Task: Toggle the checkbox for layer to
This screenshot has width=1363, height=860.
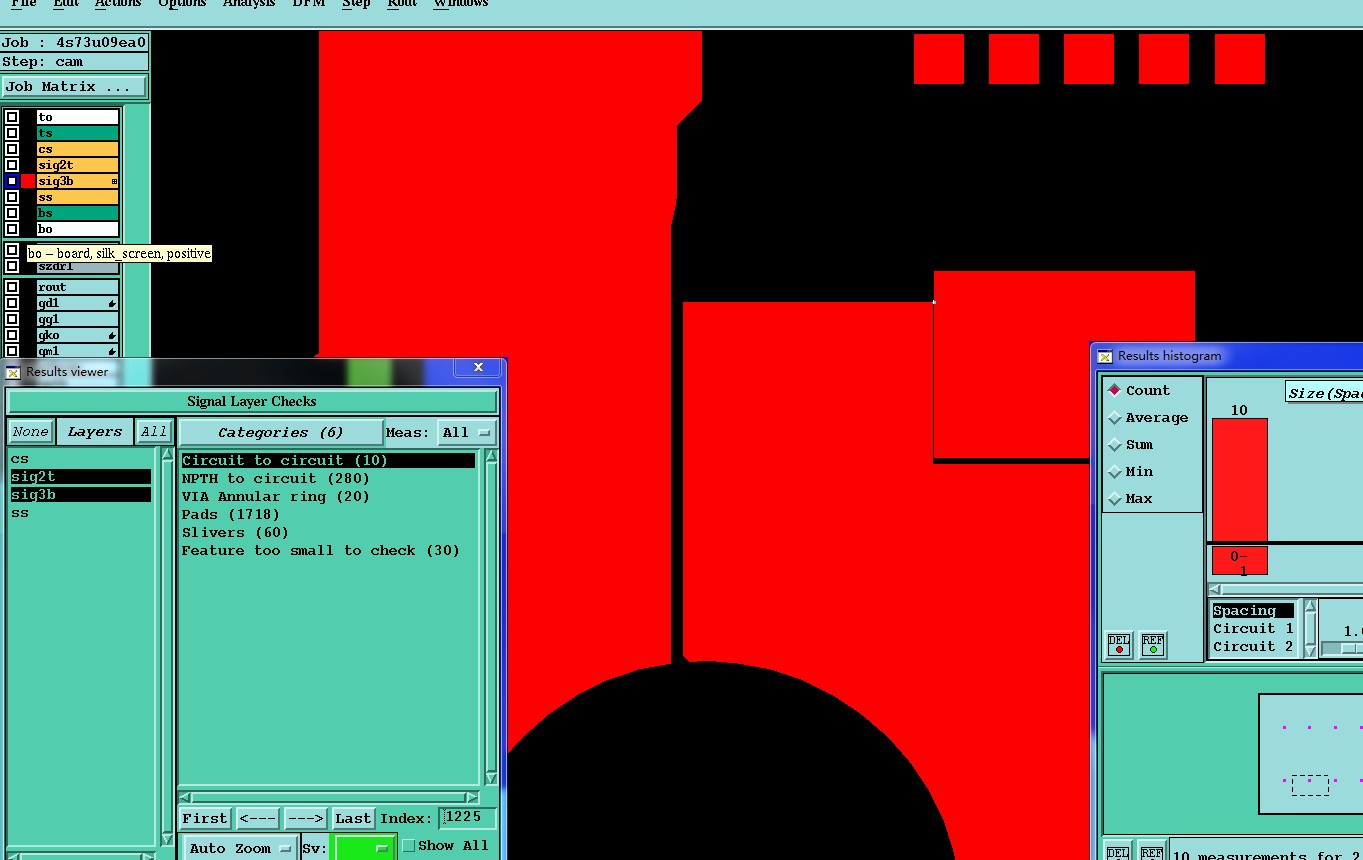Action: (12, 117)
